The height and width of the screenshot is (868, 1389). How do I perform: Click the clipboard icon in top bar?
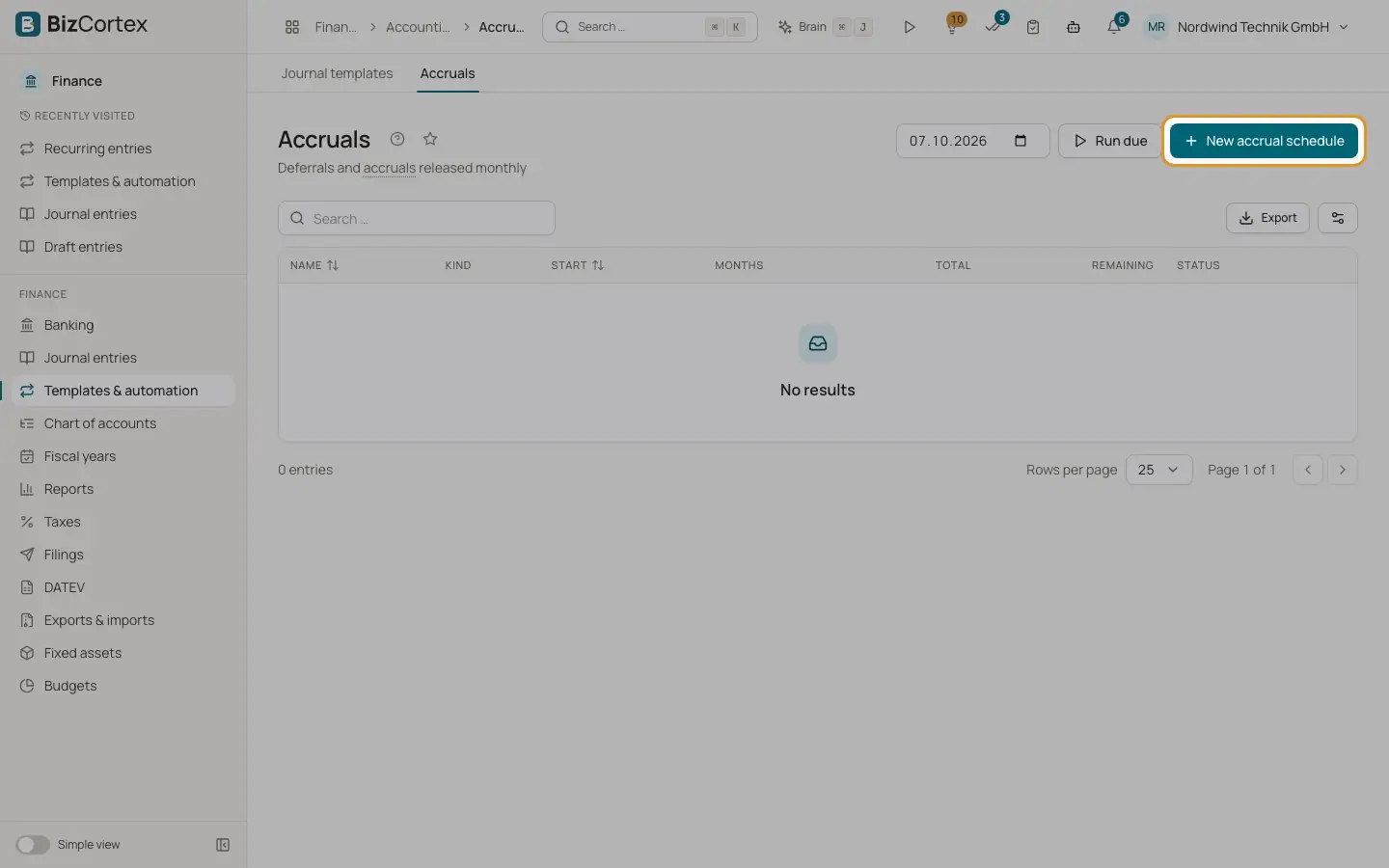click(1033, 27)
